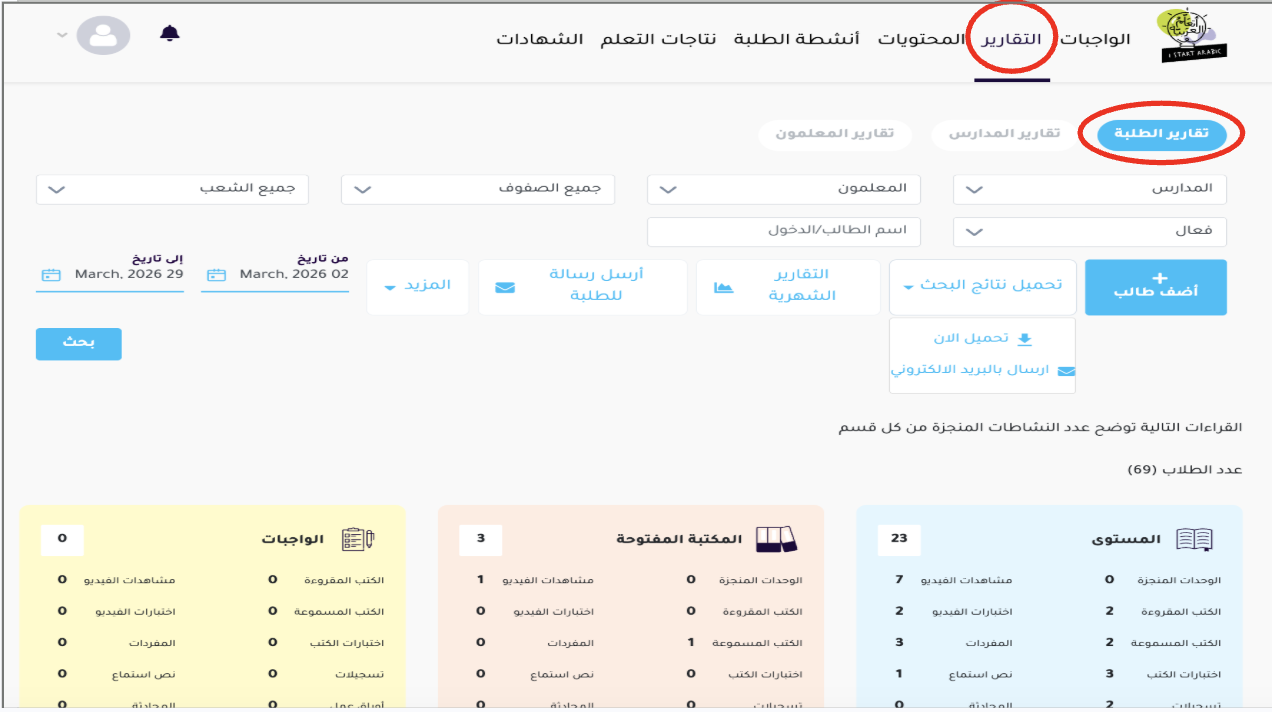Open the user profile avatar

(103, 35)
